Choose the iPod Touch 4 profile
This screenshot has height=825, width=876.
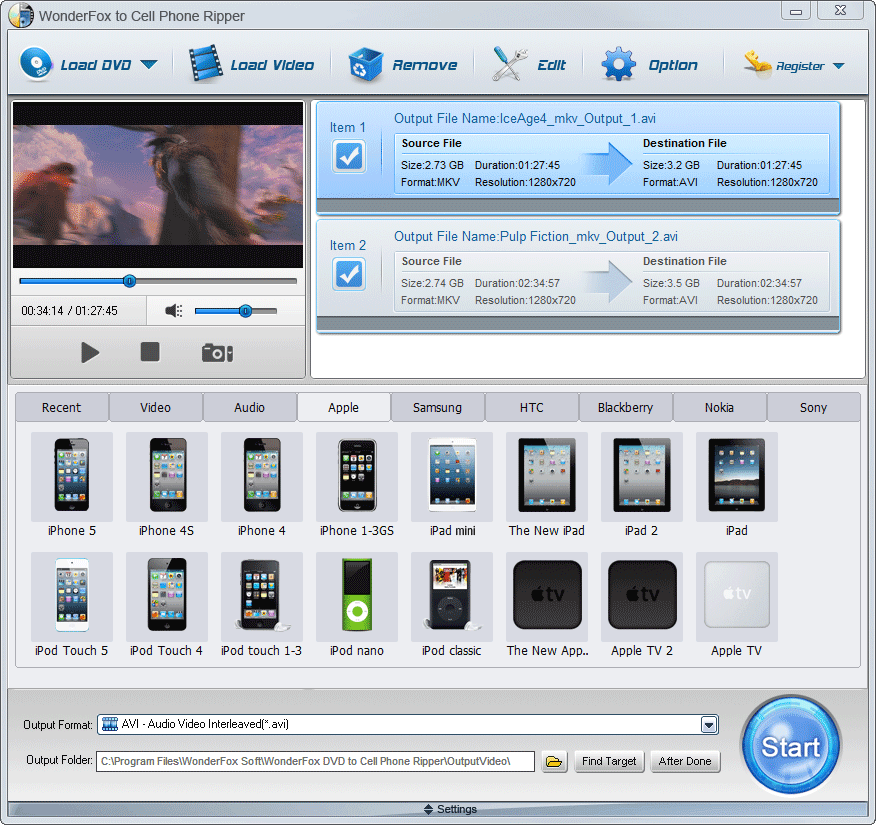coord(166,605)
